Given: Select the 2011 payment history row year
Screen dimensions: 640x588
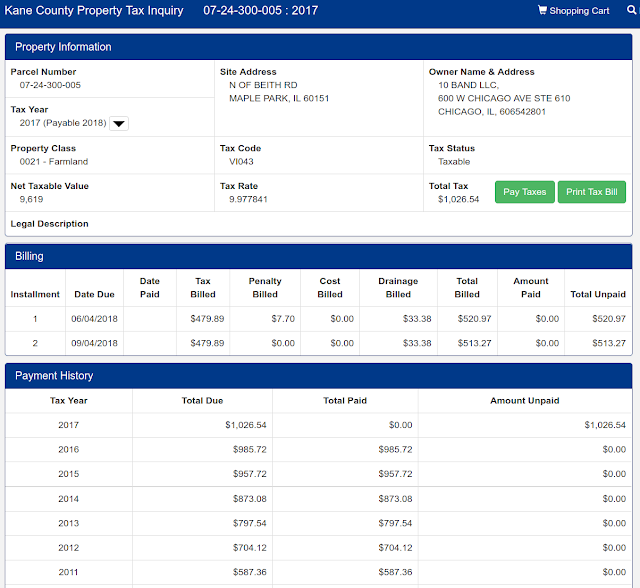Looking at the screenshot, I should click(x=69, y=572).
